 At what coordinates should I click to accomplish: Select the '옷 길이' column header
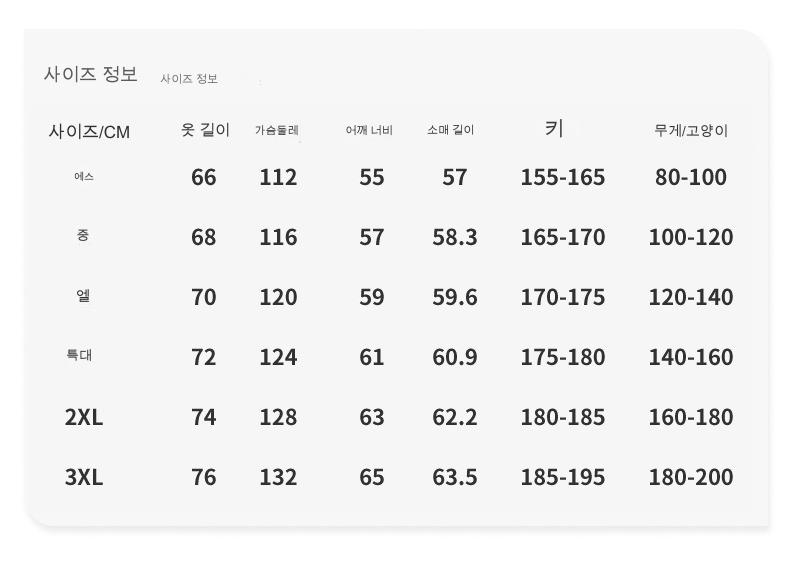click(205, 130)
